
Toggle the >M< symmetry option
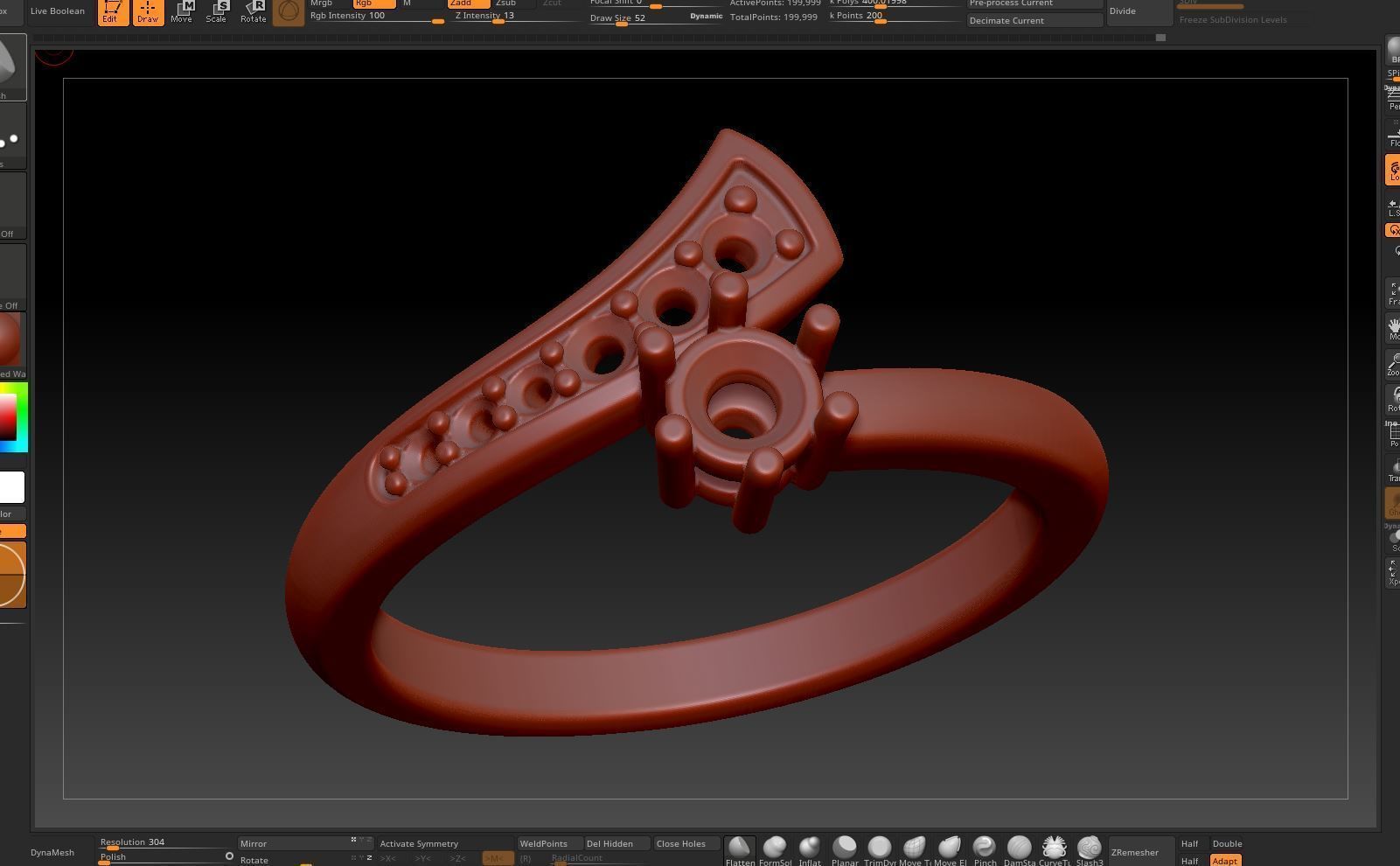pos(498,859)
